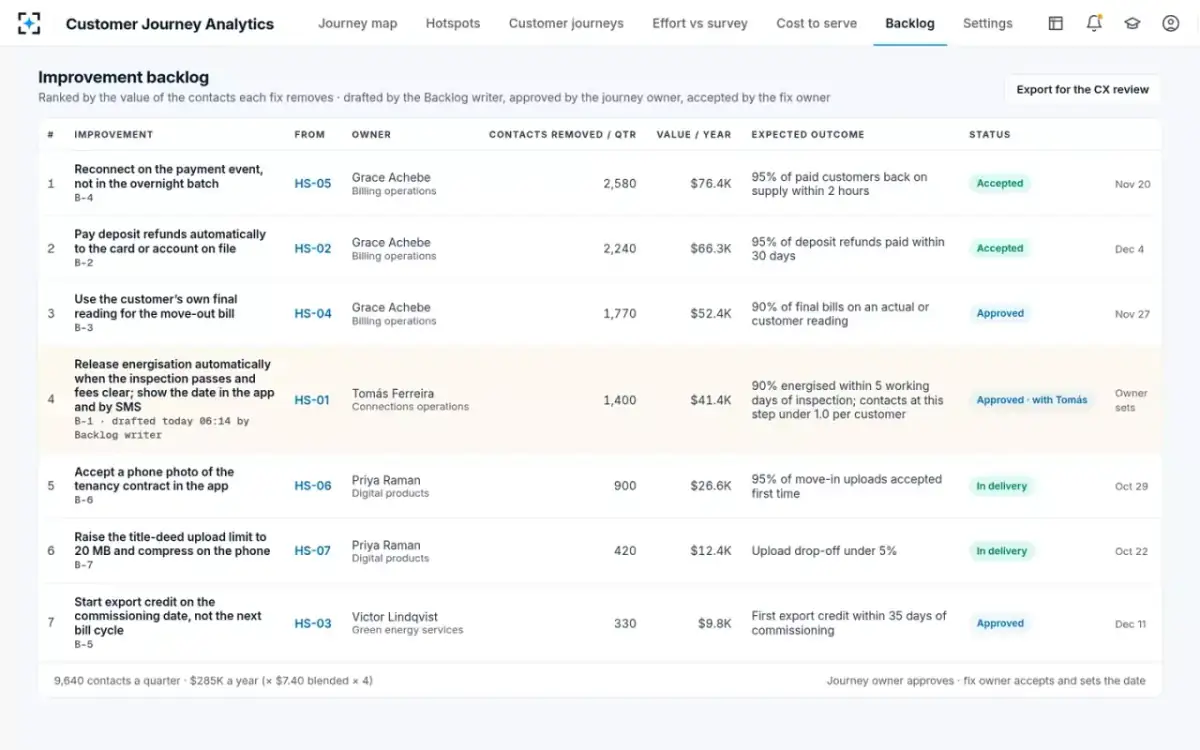Open hotspot link HS-01
This screenshot has height=750, width=1200.
point(312,400)
